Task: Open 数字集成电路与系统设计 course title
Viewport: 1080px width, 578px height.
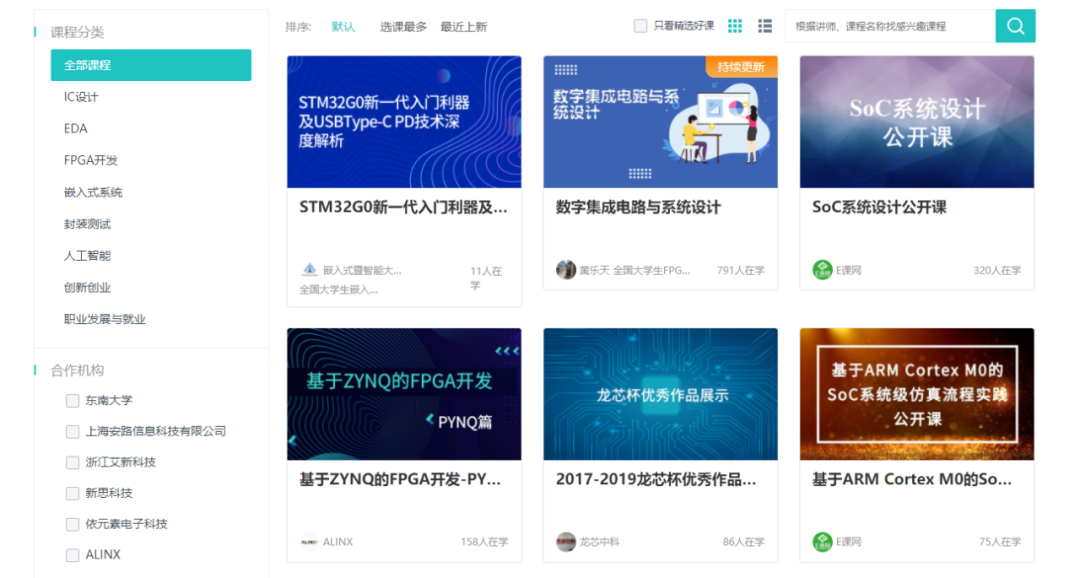Action: click(x=638, y=207)
